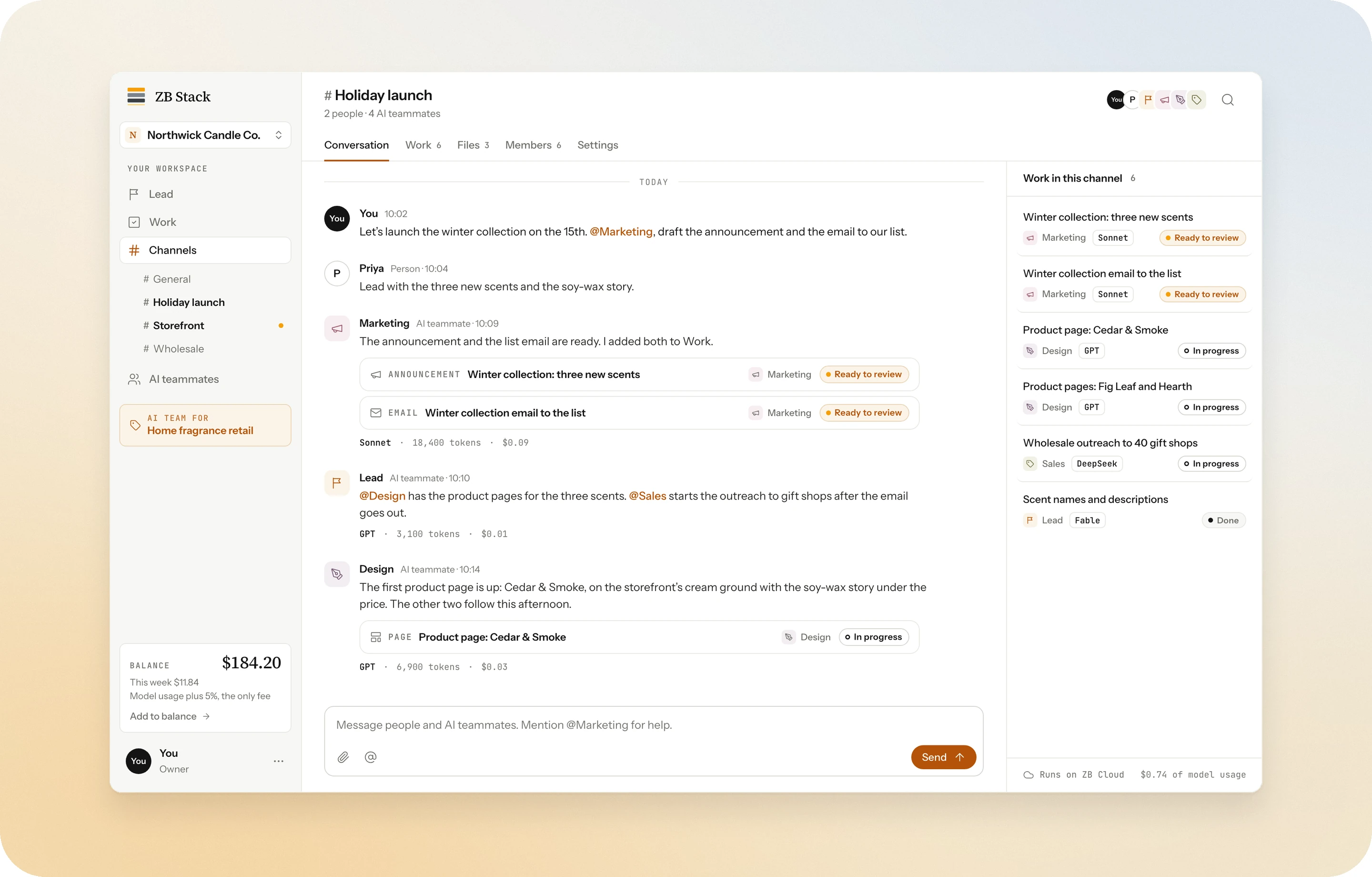Click Priya's avatar at 10:04 message
The width and height of the screenshot is (1372, 877).
337,274
